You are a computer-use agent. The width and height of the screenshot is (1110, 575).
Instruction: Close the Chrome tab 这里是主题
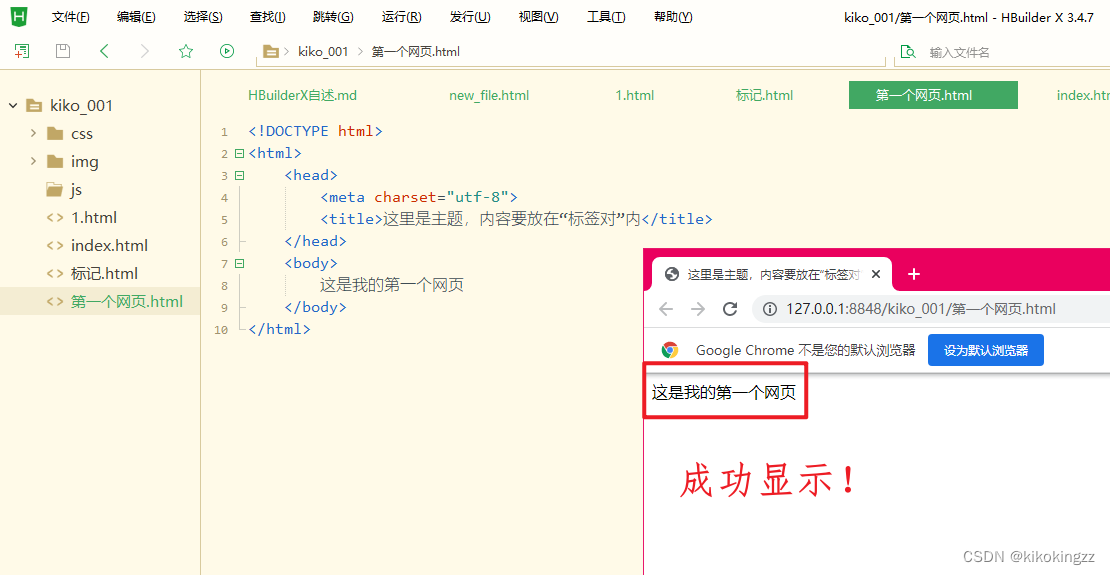[x=876, y=274]
